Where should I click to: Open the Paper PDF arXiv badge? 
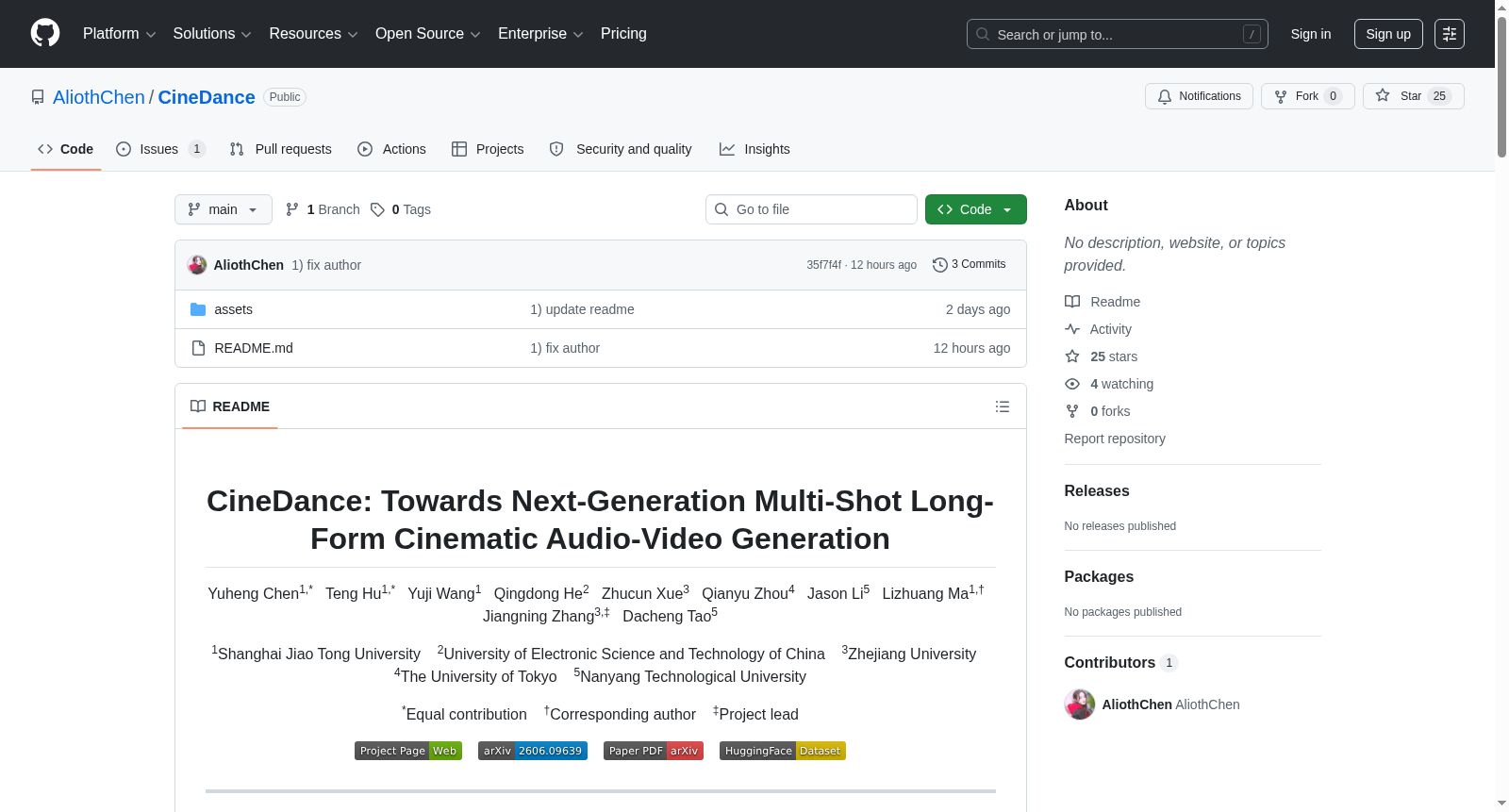click(654, 751)
